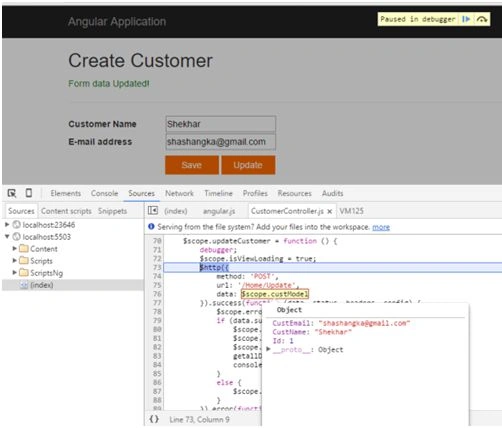Pretty print code with curly braces icon
The image size is (502, 428).
coord(154,419)
